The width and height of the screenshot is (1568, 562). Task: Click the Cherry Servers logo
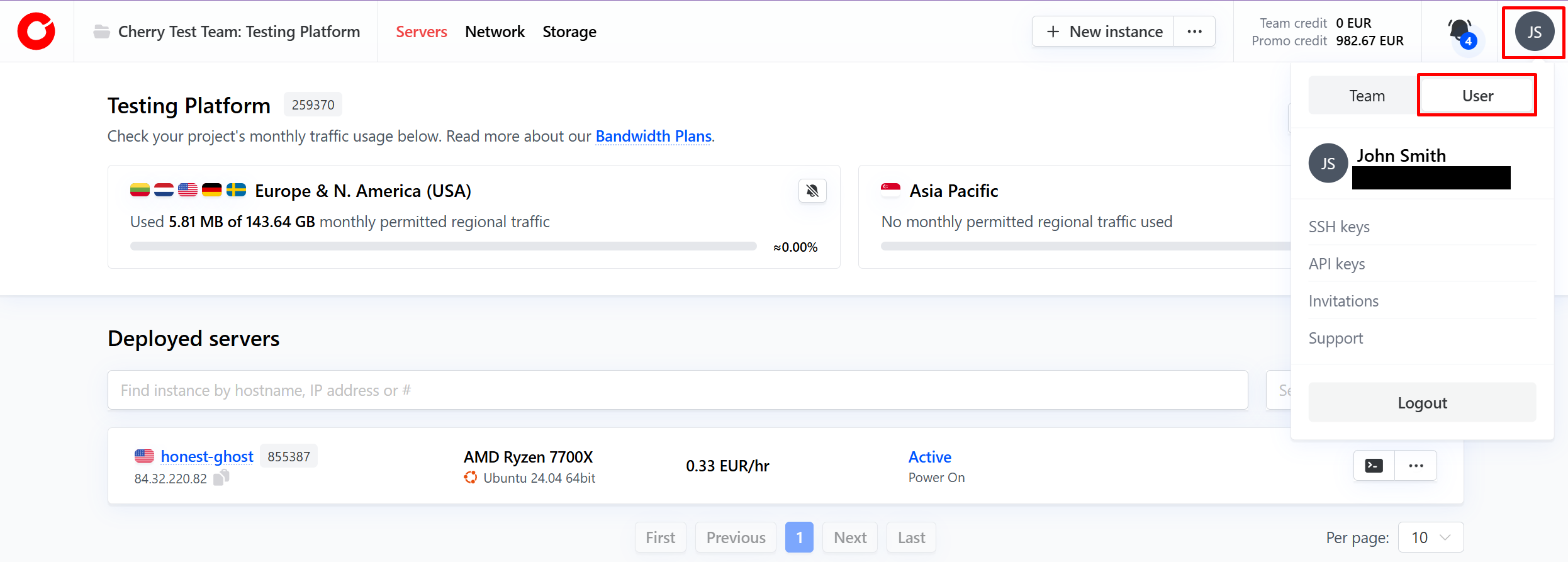36,31
